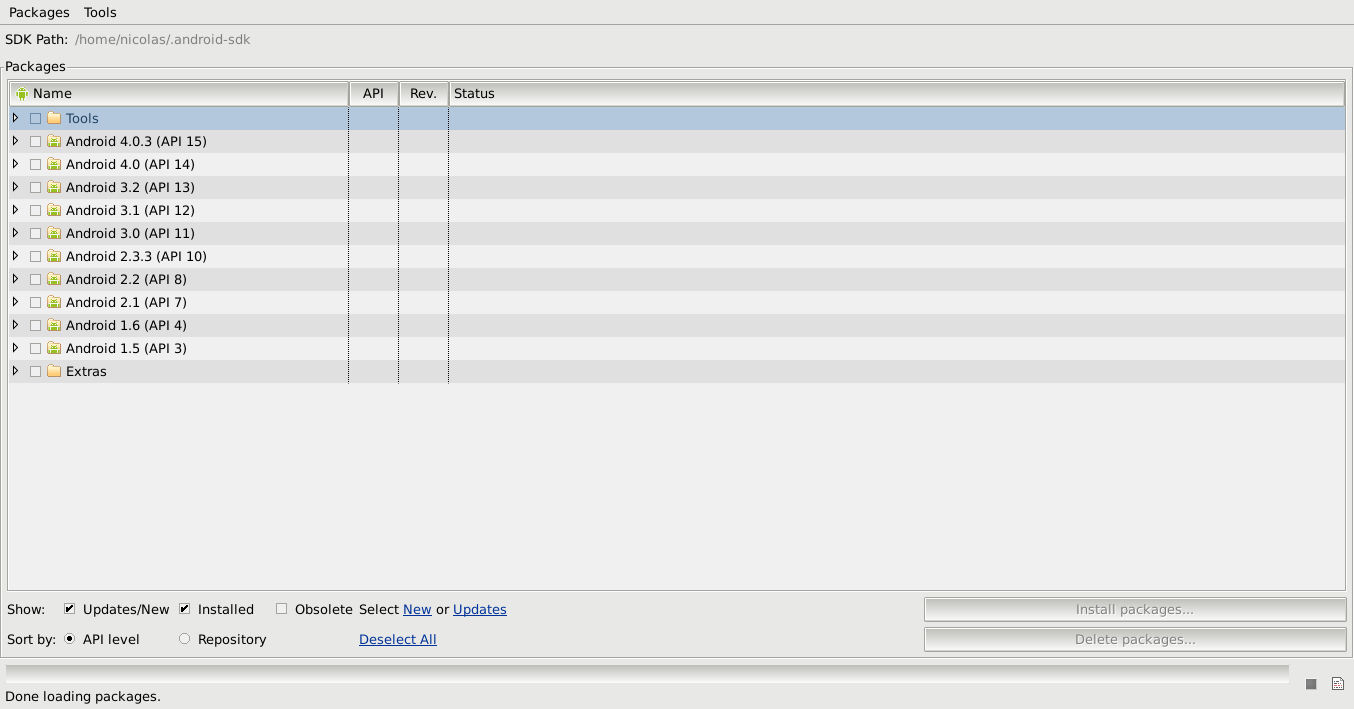The width and height of the screenshot is (1354, 709).
Task: Click the Status column header
Action: point(896,93)
